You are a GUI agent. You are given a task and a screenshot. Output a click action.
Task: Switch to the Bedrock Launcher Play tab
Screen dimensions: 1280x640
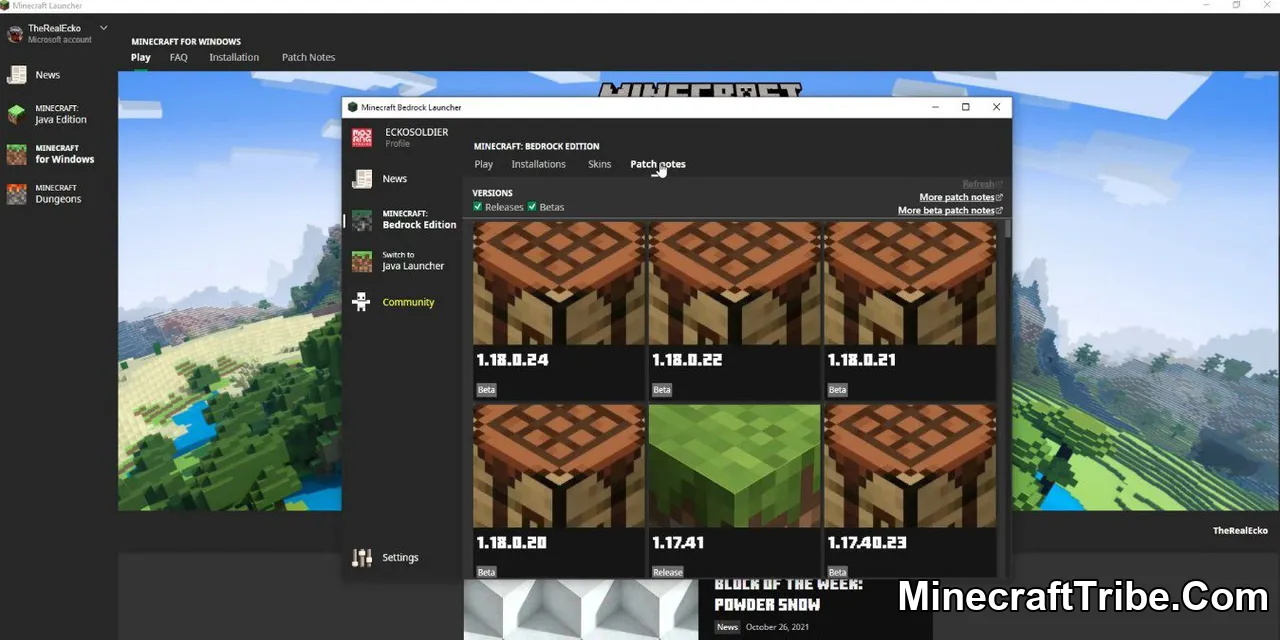coord(483,164)
